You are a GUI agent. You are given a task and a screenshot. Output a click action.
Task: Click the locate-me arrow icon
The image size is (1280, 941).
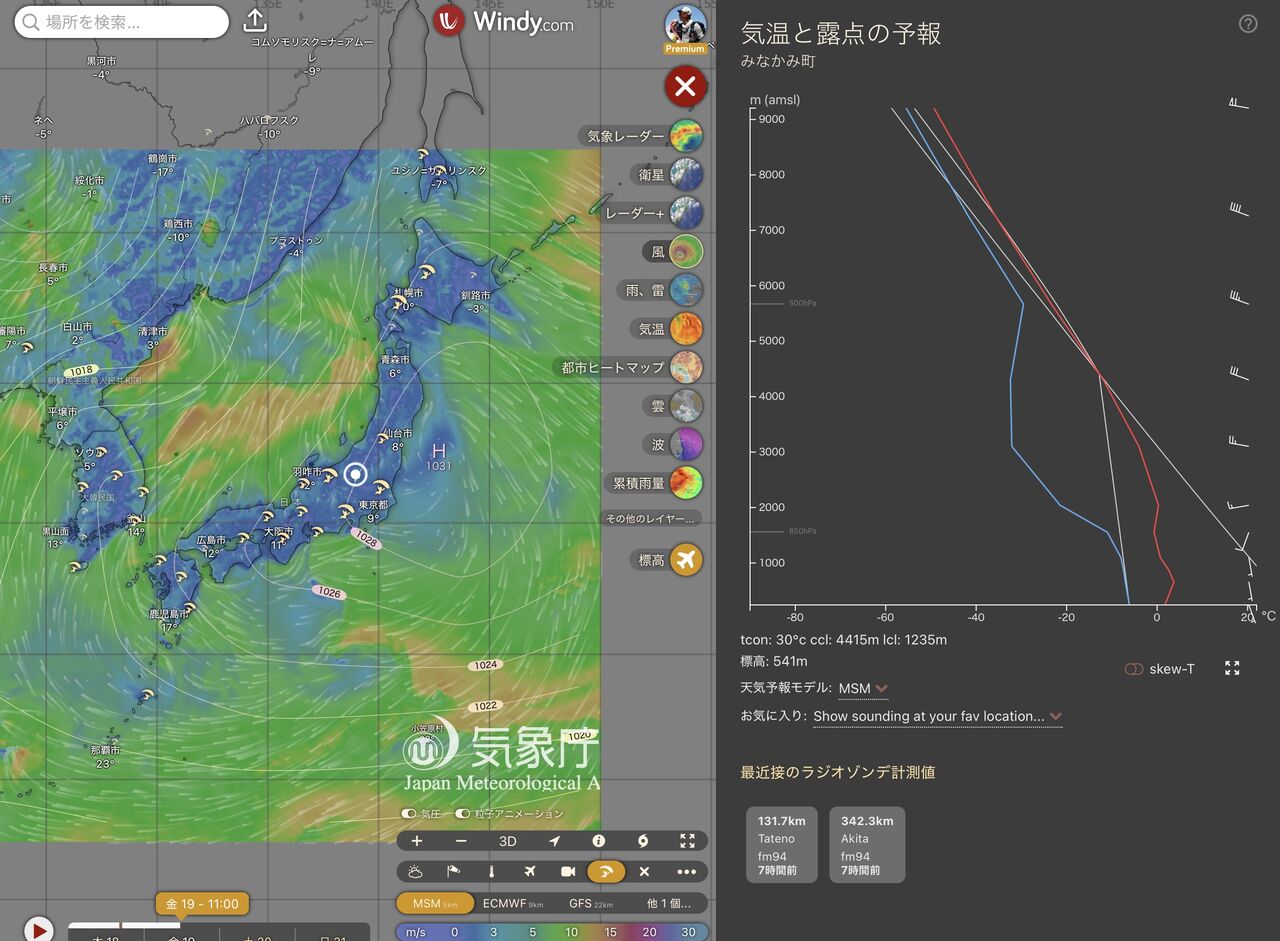point(554,841)
